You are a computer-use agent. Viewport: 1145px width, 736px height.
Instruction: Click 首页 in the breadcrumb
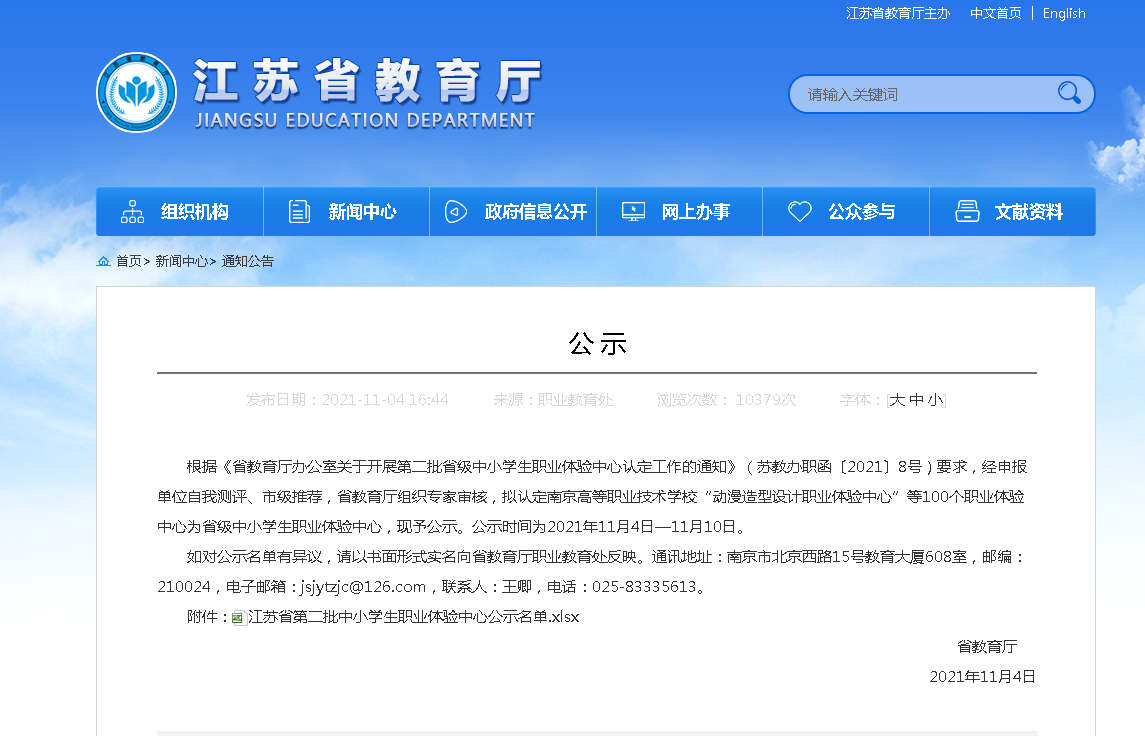pyautogui.click(x=129, y=261)
